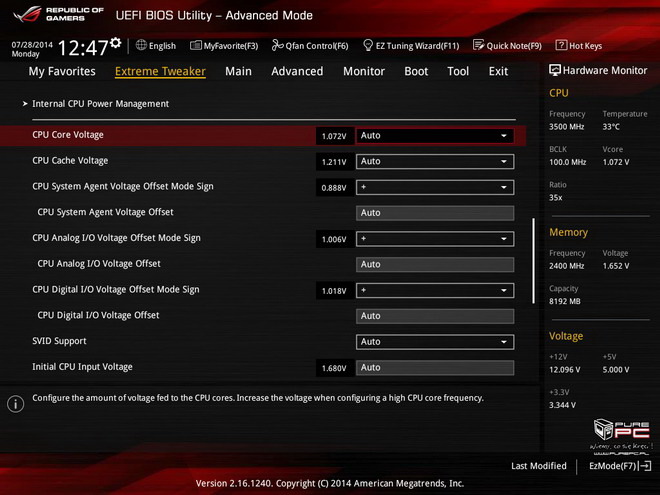Click the 12:47 clock display

(x=83, y=48)
